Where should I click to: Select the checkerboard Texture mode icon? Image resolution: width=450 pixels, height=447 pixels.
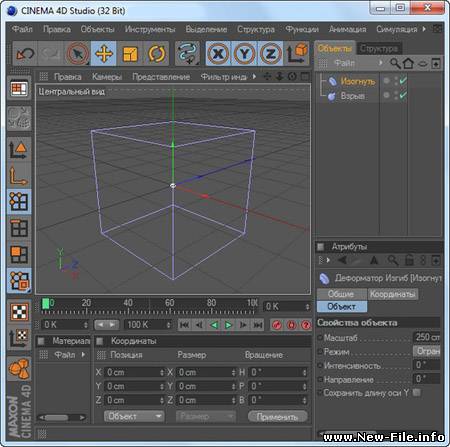[x=19, y=312]
